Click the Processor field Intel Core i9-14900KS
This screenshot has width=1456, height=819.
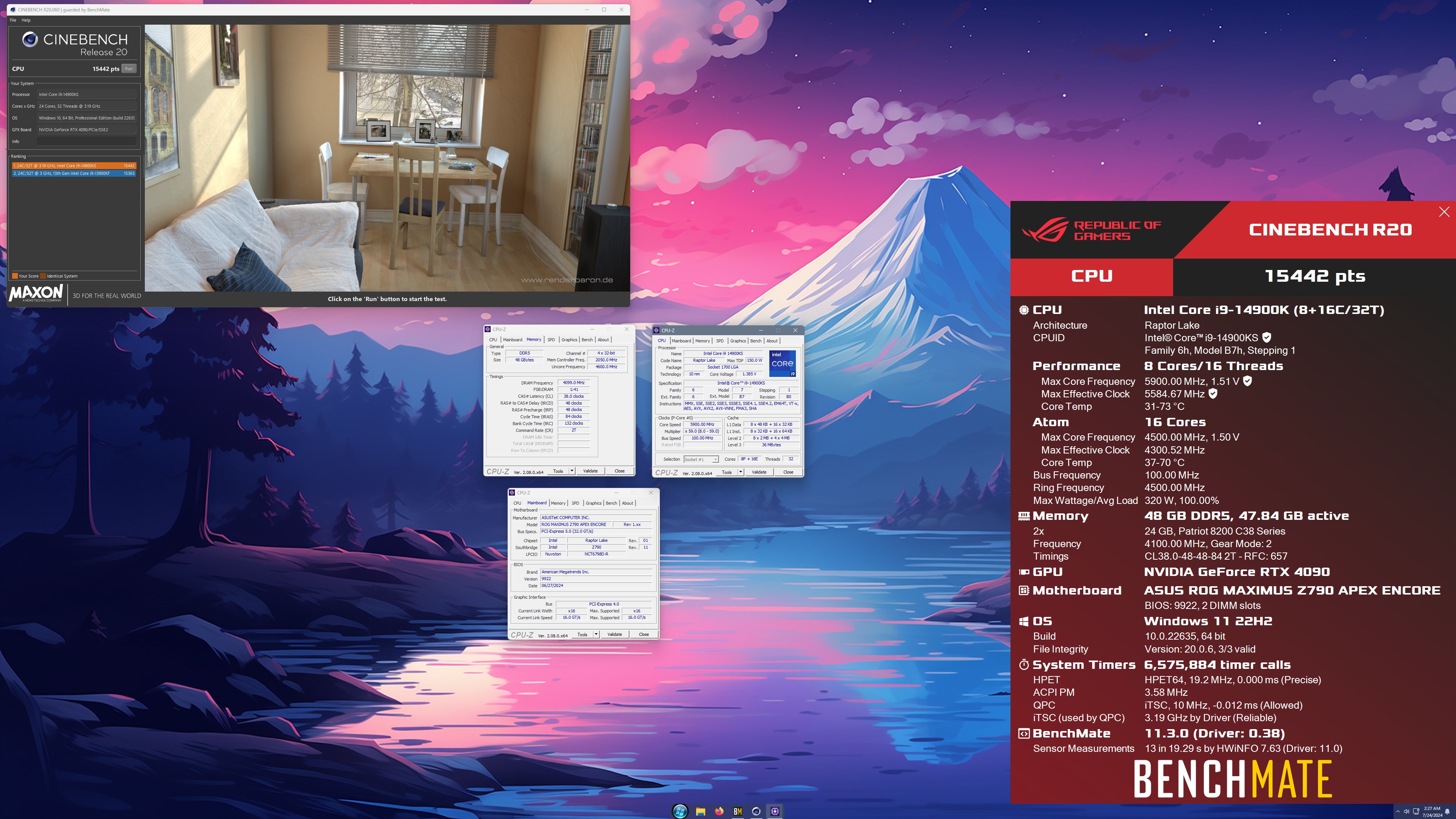tap(86, 94)
